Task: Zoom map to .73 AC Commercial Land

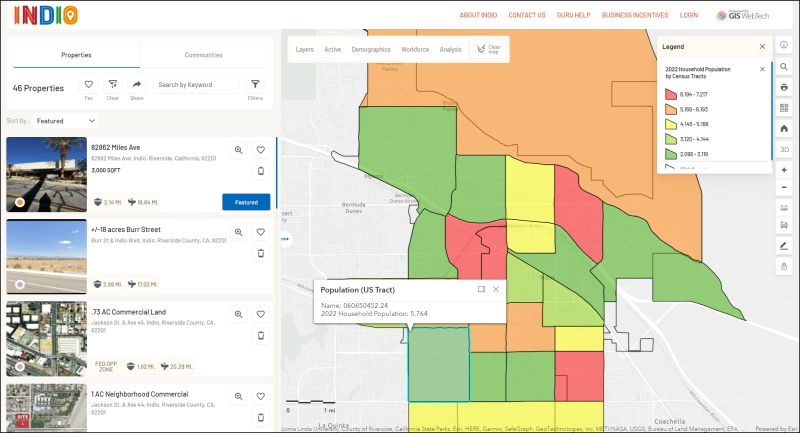Action: [x=238, y=314]
